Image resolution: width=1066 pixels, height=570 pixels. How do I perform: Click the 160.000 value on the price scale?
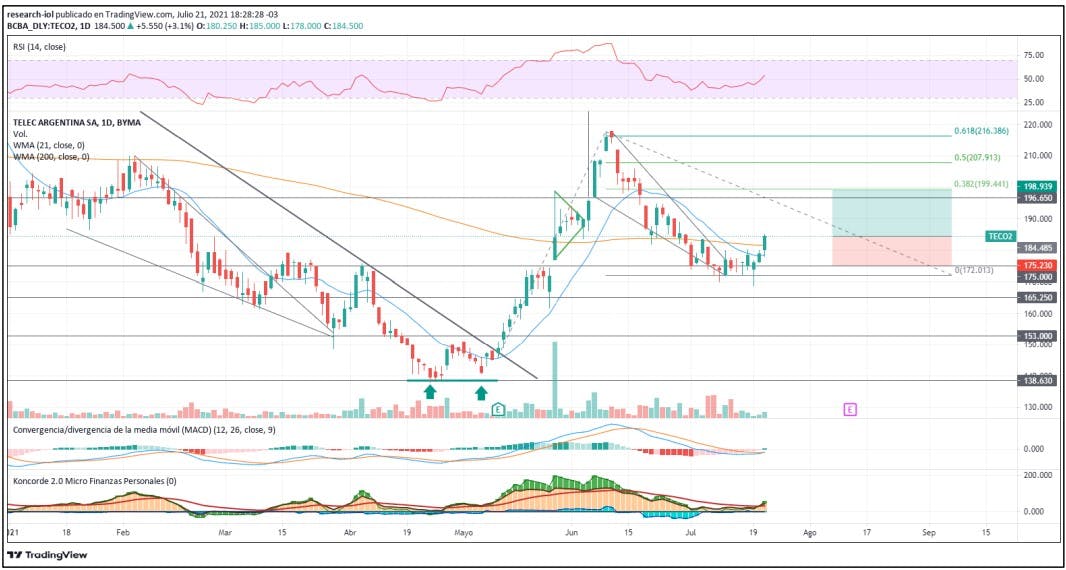pyautogui.click(x=1037, y=314)
